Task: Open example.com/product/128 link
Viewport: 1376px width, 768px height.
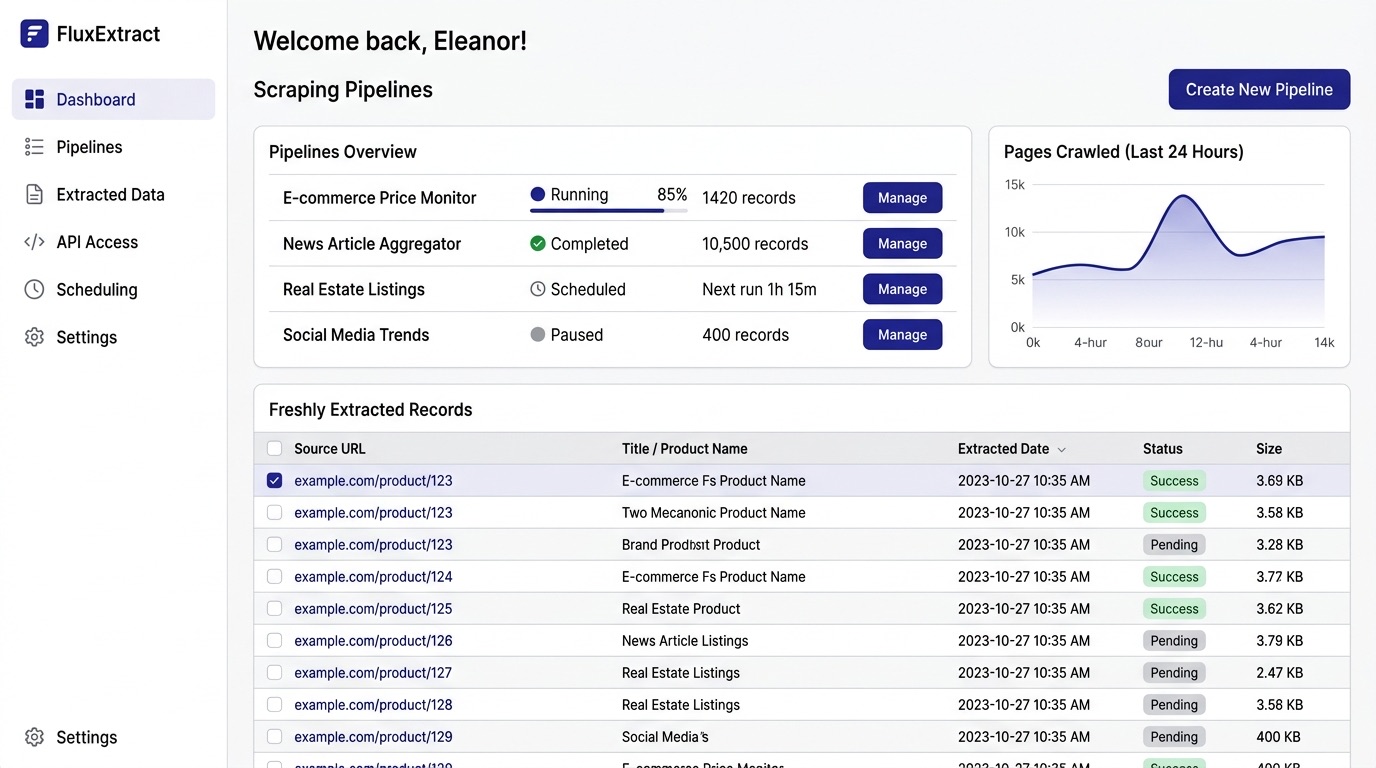Action: (373, 705)
